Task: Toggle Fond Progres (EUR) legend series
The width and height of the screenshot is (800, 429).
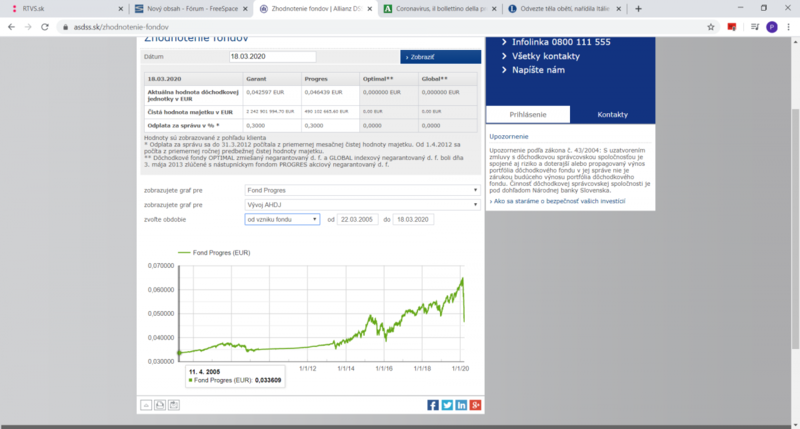Action: pos(214,253)
